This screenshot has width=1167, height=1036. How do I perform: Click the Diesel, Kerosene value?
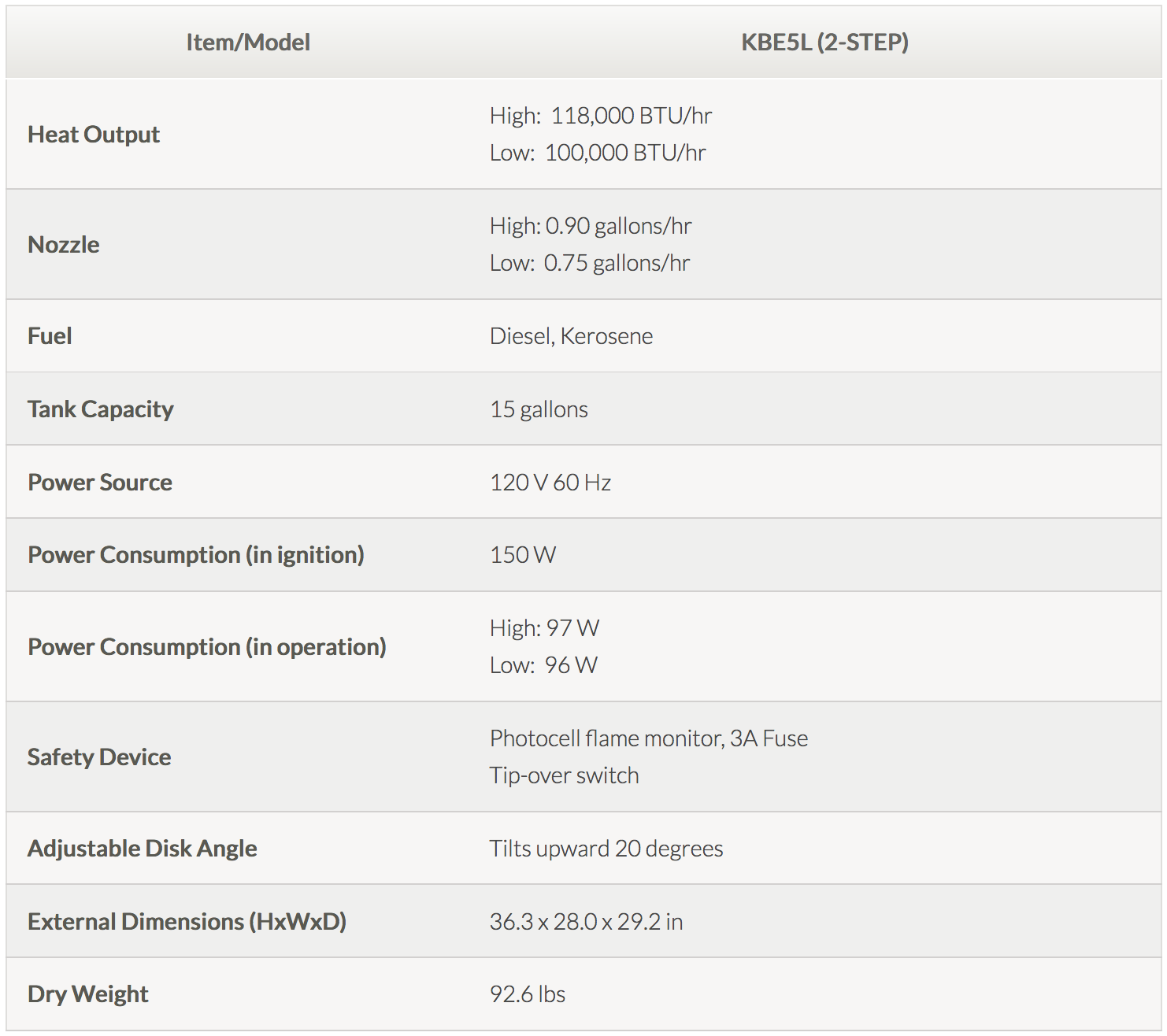[572, 336]
